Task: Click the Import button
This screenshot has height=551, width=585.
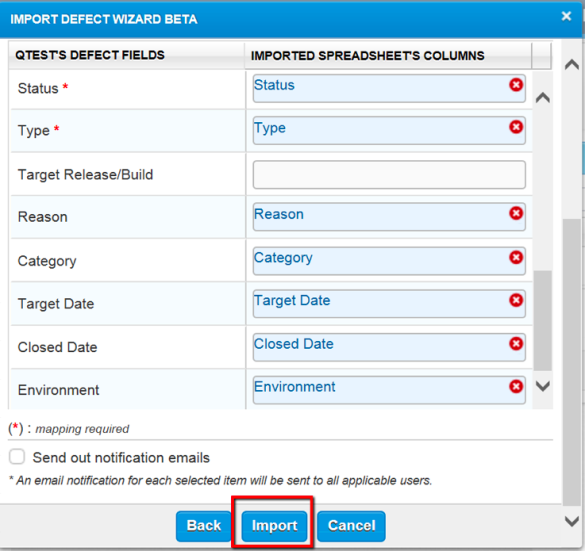Action: coord(275,526)
